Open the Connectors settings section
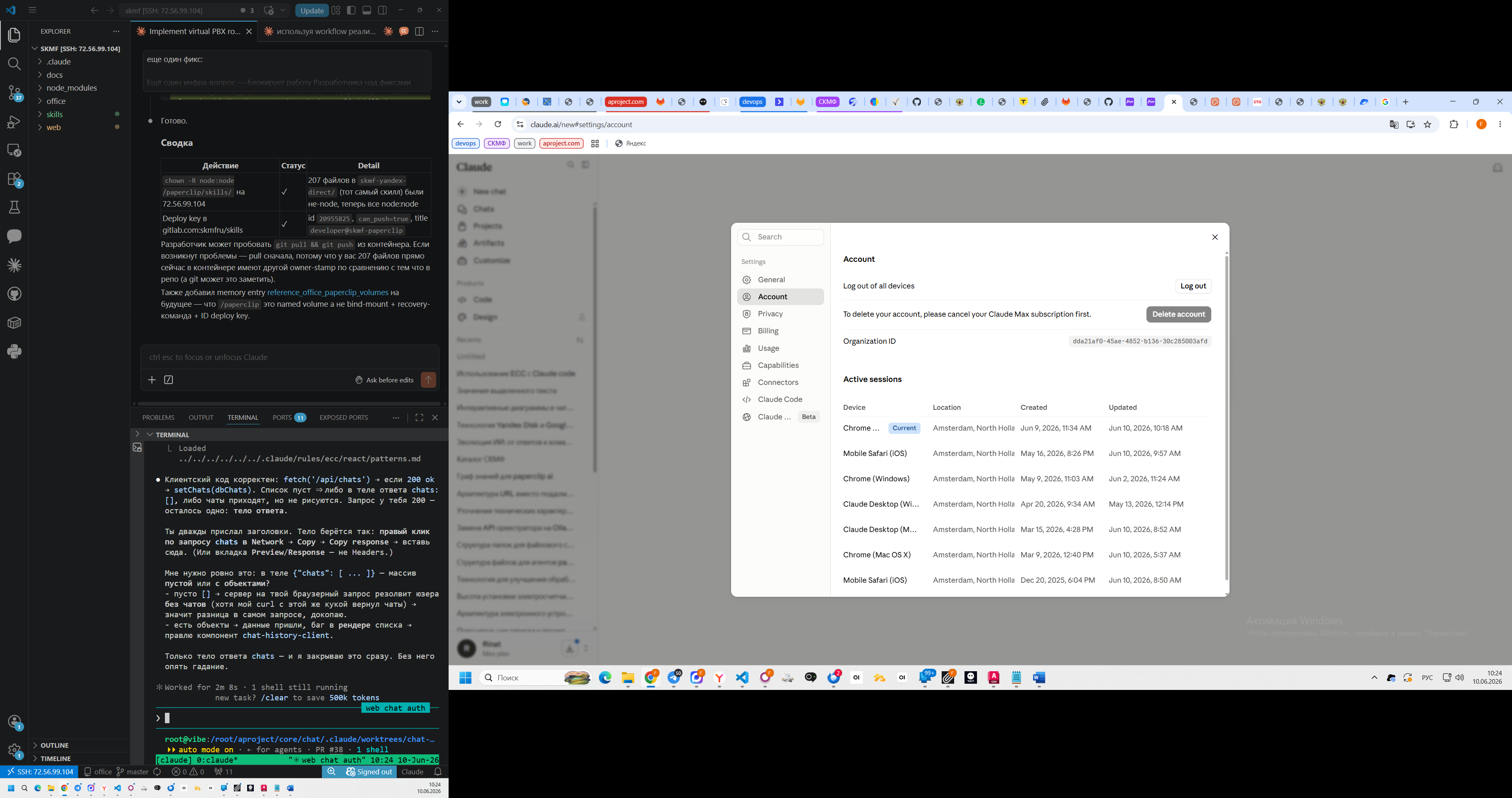The image size is (1512, 798). coord(781,382)
